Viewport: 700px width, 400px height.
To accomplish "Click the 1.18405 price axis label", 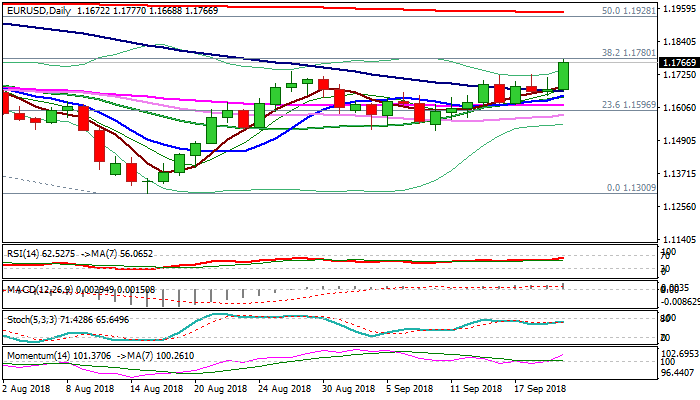I will click(675, 42).
